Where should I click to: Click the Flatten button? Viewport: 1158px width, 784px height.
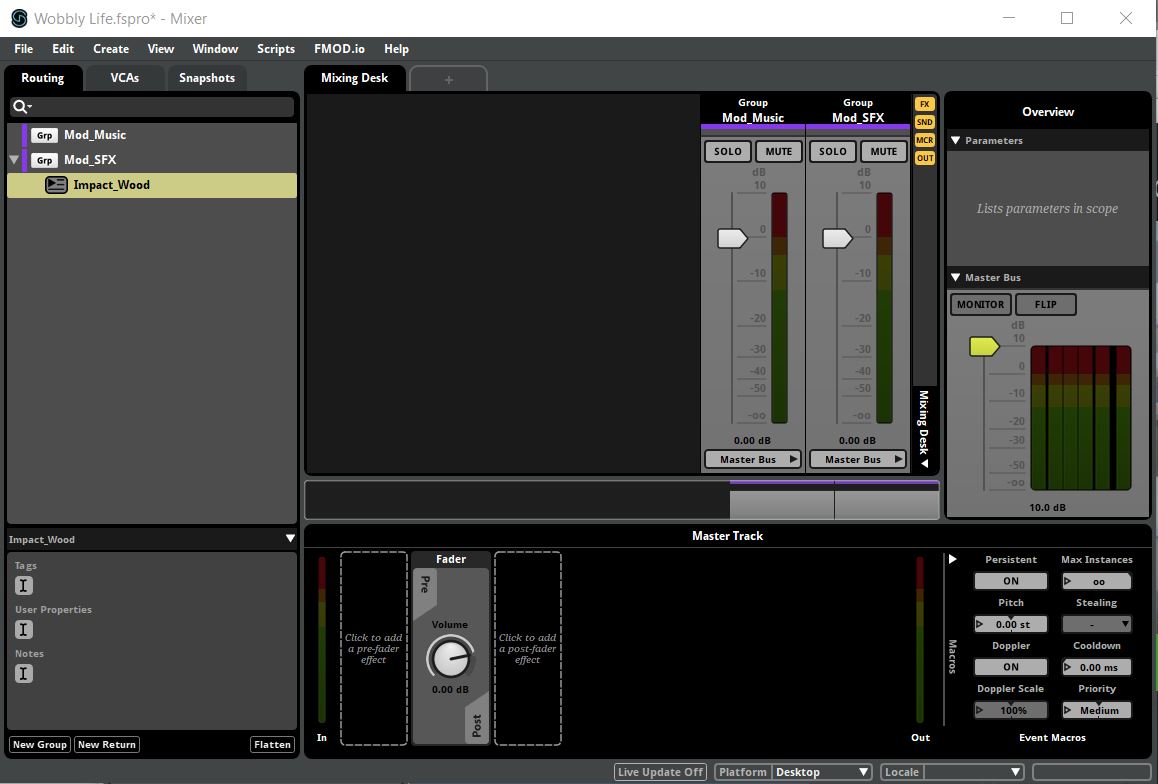pyautogui.click(x=272, y=745)
